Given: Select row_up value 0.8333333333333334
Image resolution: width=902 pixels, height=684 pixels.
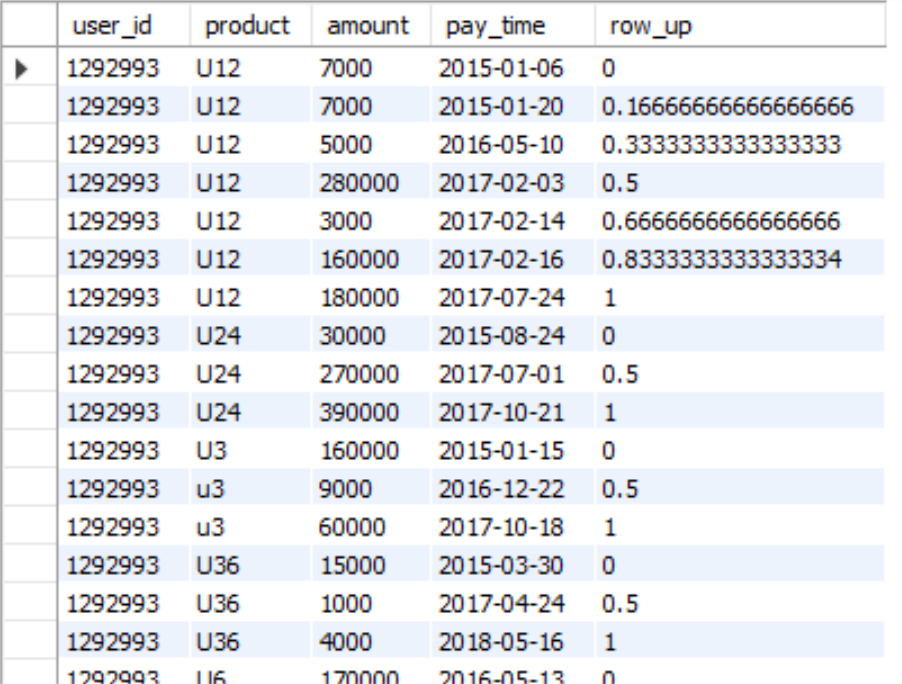Looking at the screenshot, I should pos(740,259).
